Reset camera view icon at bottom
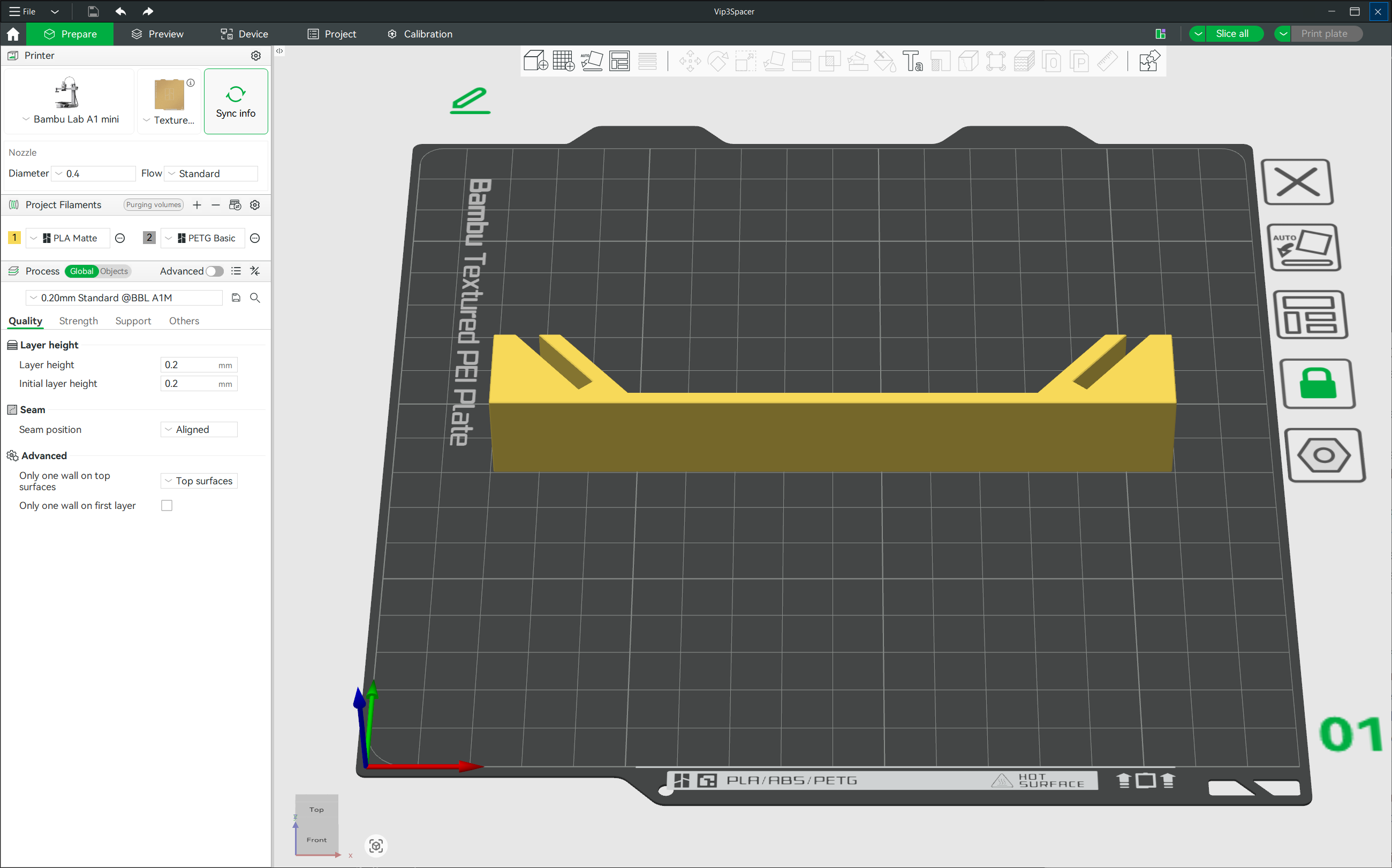The image size is (1392, 868). [x=376, y=846]
